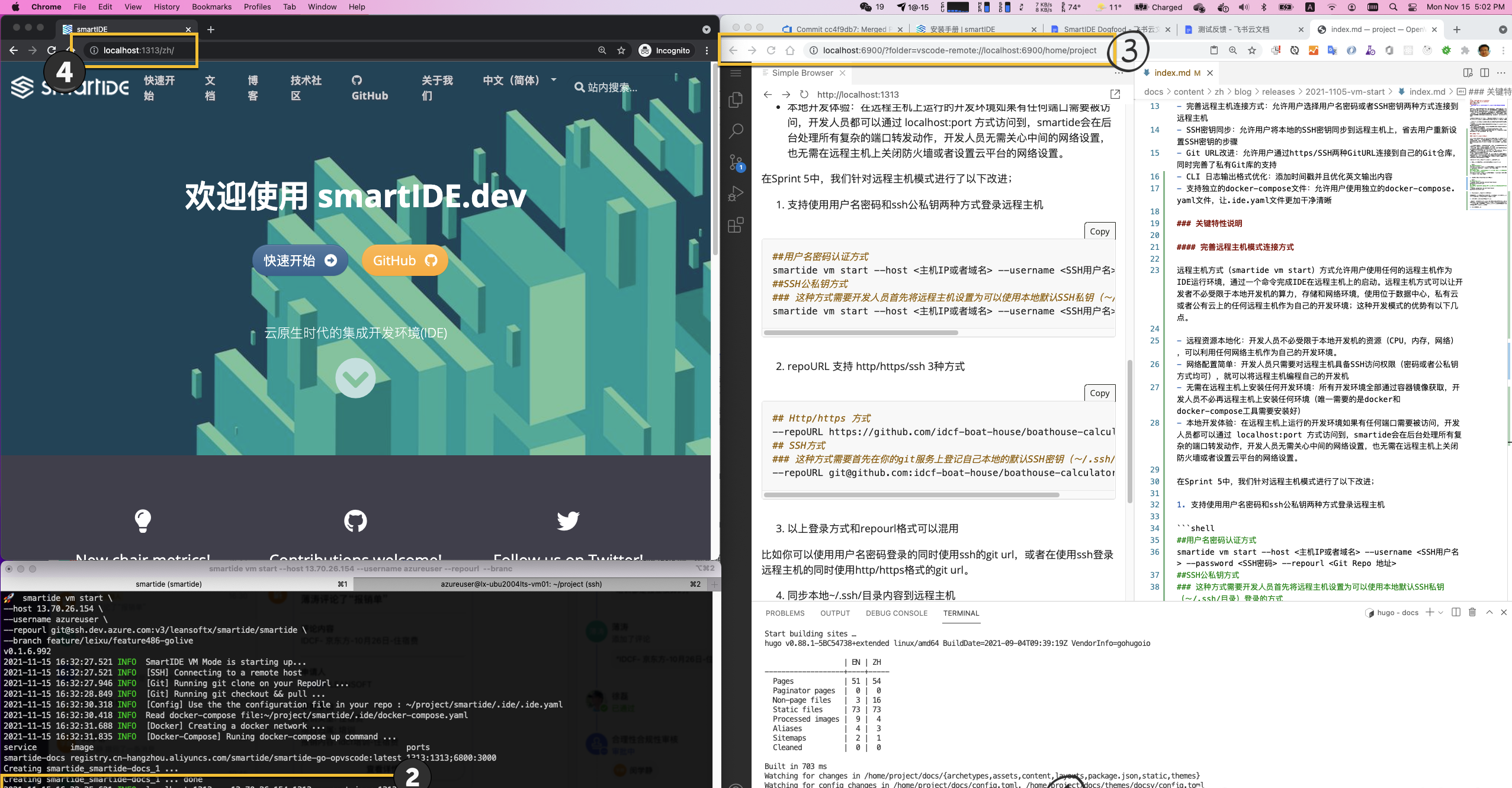Bookmark localhost:1313 page with star
The width and height of the screenshot is (1512, 788).
click(x=621, y=50)
